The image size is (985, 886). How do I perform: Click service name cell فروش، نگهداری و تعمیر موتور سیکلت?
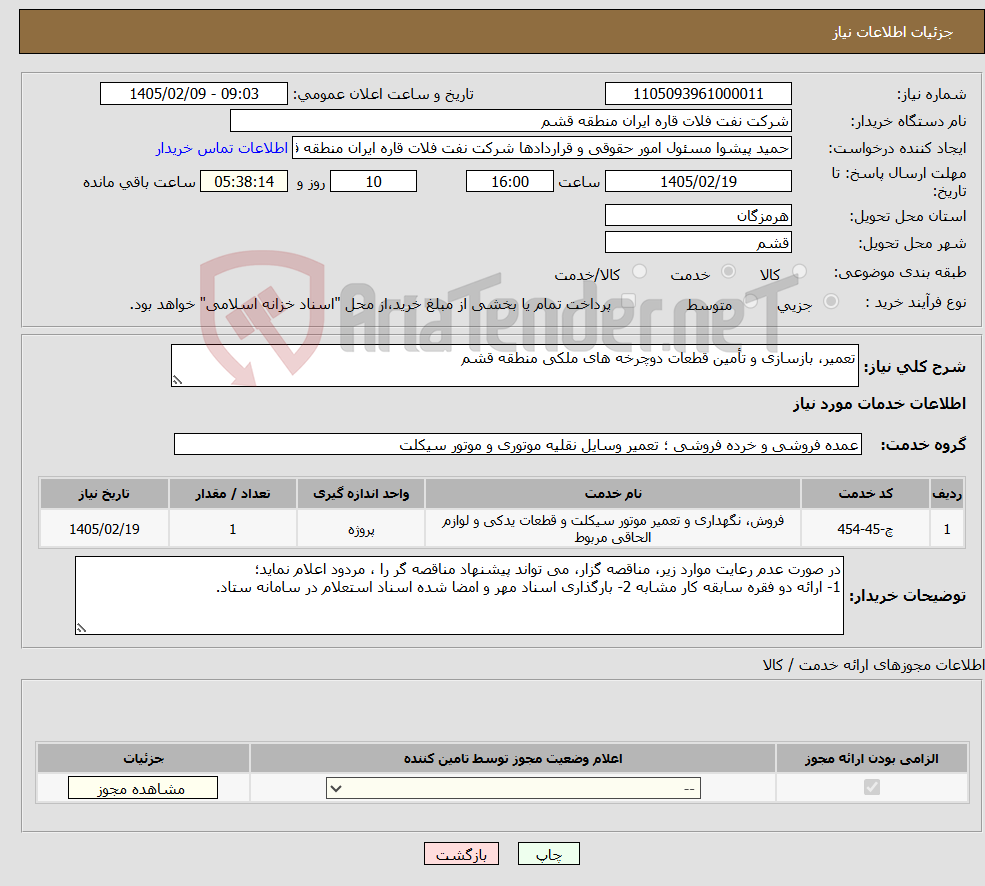(x=613, y=529)
